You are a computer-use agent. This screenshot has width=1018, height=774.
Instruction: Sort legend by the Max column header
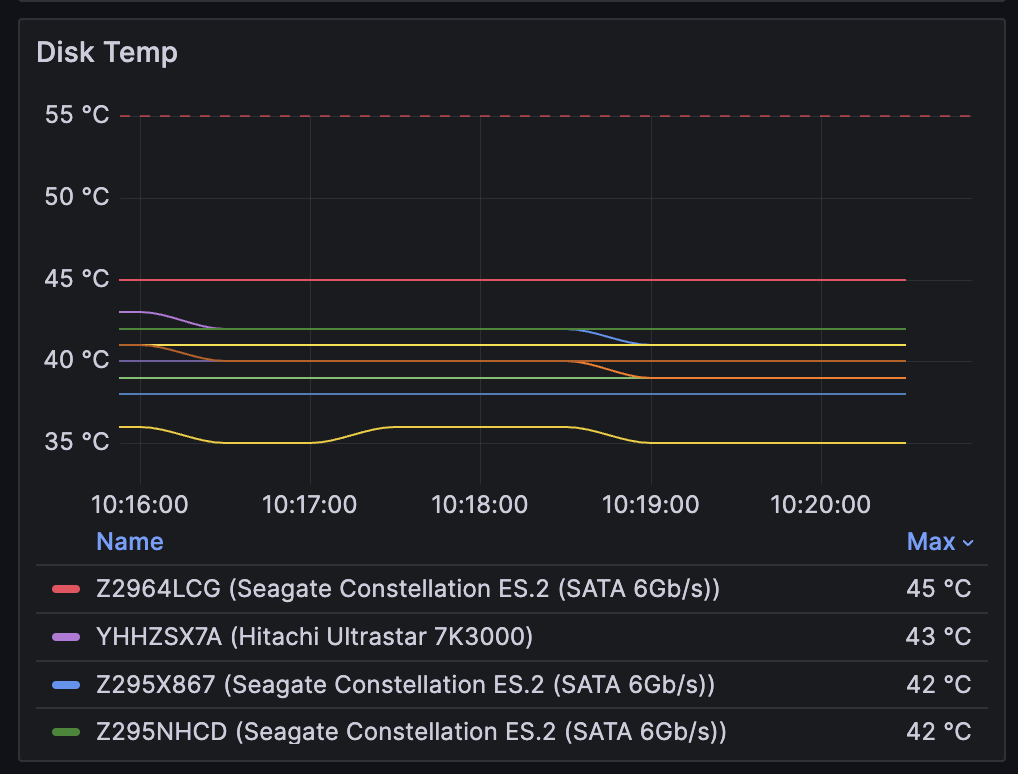coord(930,542)
